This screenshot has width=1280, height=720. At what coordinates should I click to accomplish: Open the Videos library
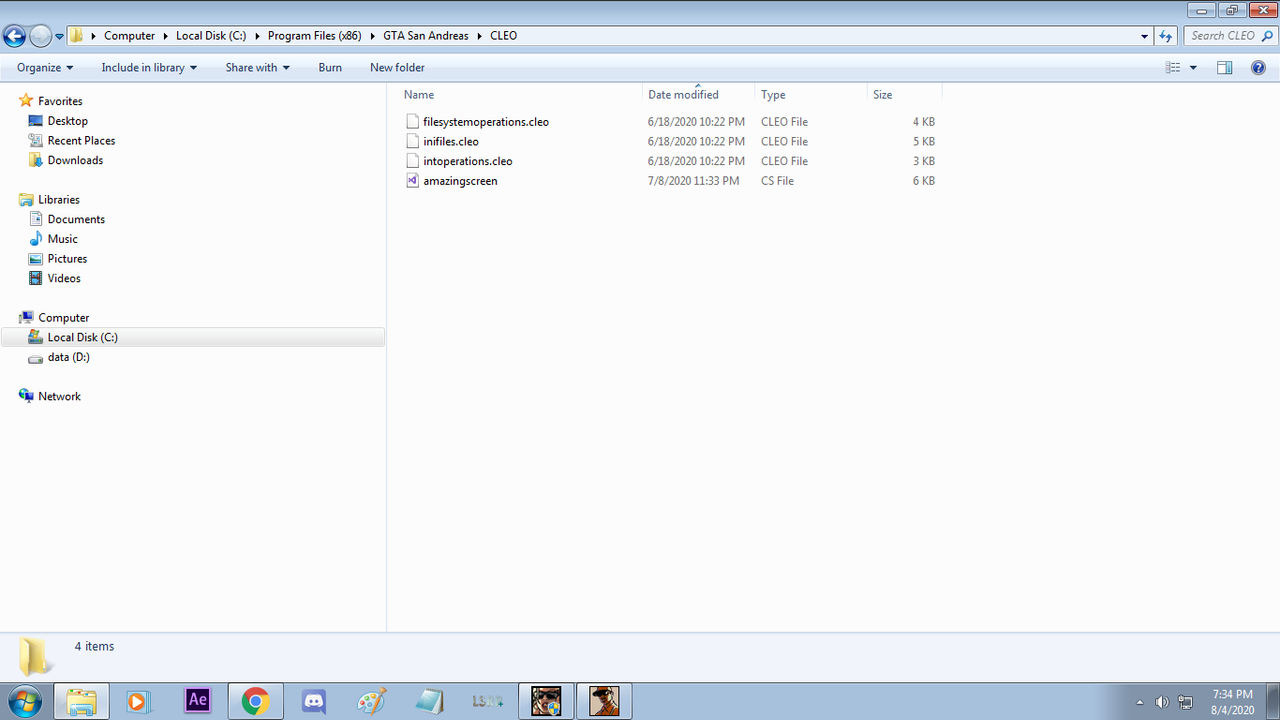pyautogui.click(x=64, y=278)
